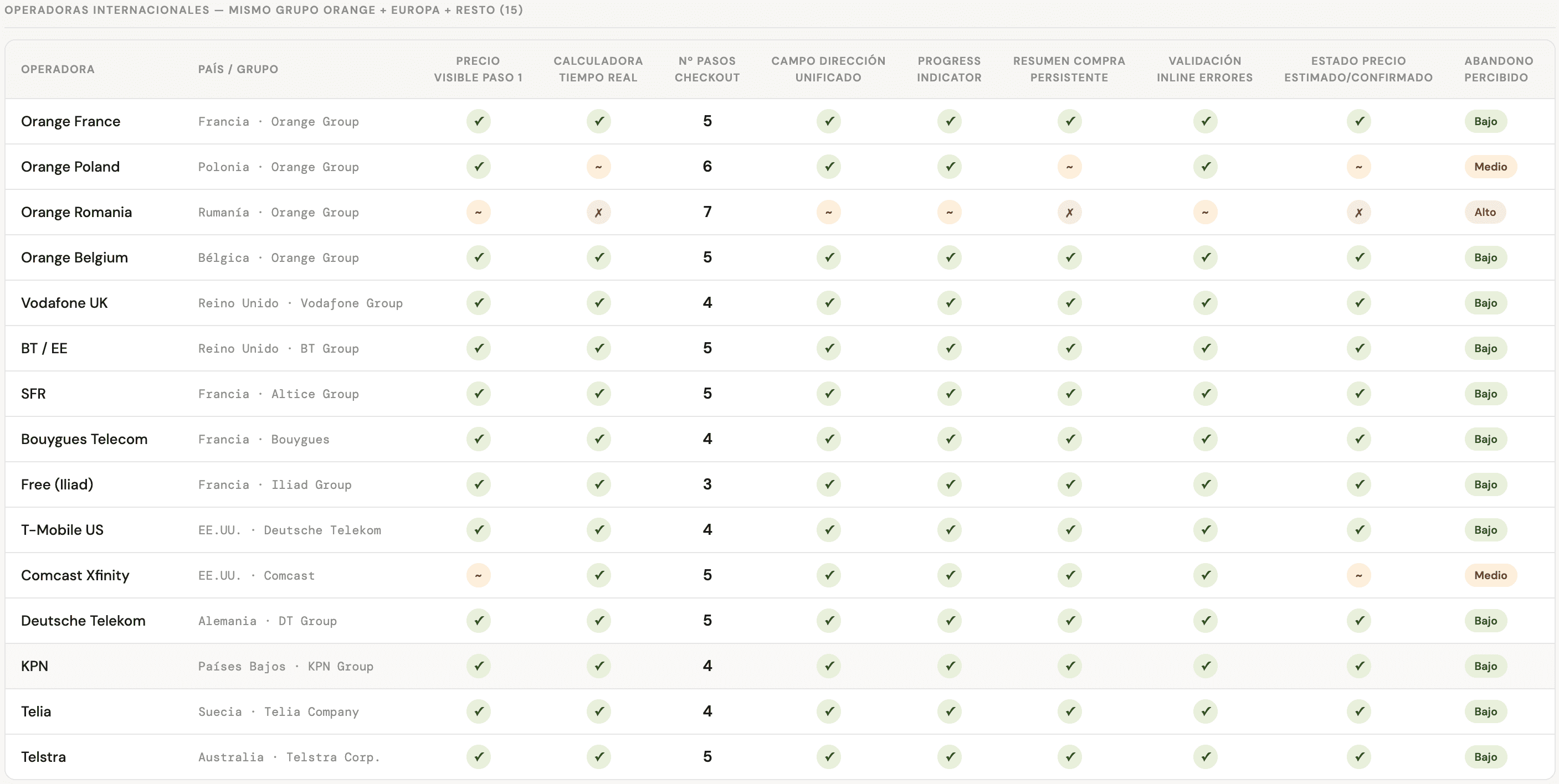Click the Orange France price-visible checkmark icon
Viewport: 1559px width, 784px height.
[478, 121]
